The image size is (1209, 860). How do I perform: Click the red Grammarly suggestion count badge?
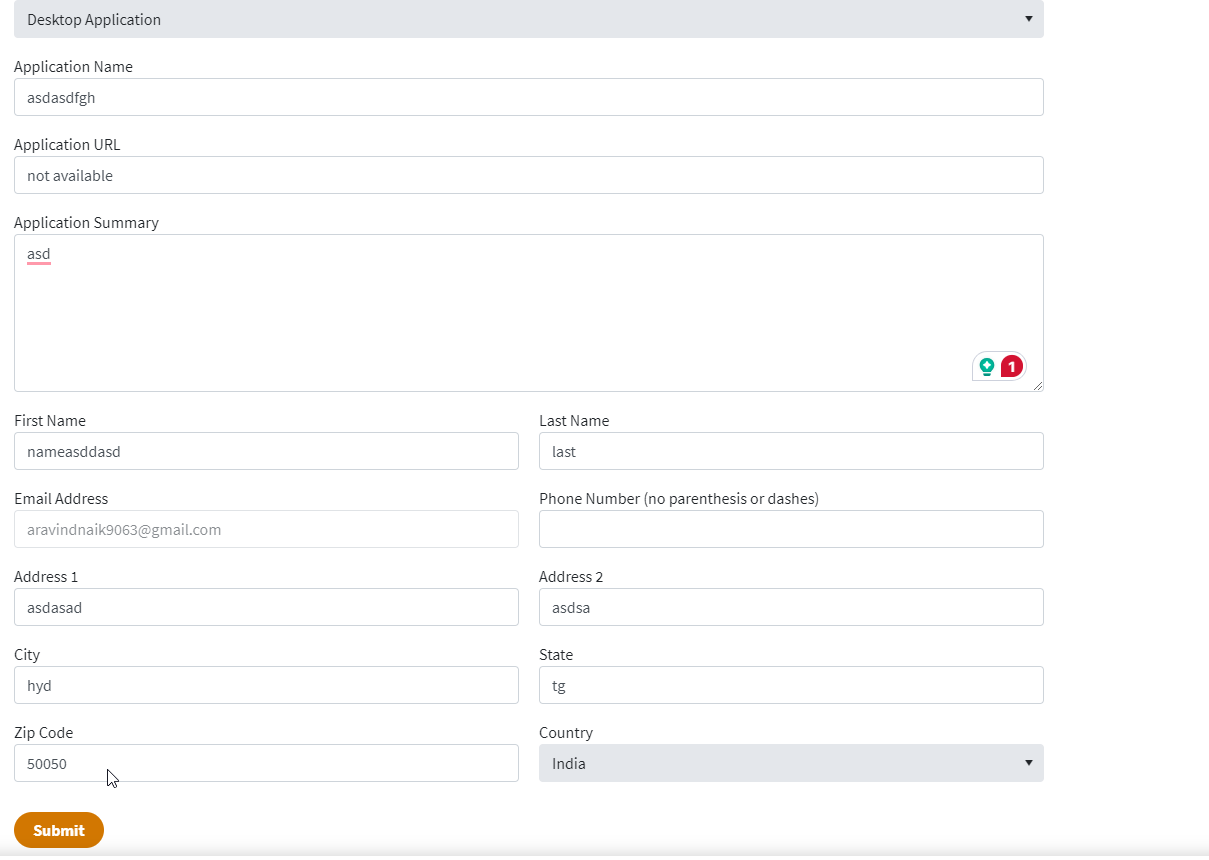click(1011, 367)
